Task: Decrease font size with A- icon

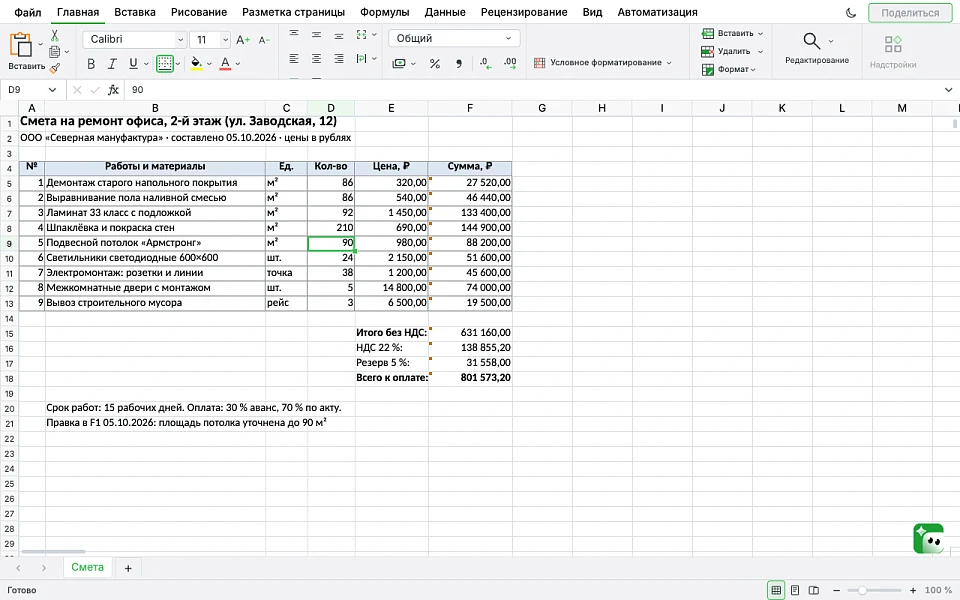Action: click(x=264, y=40)
